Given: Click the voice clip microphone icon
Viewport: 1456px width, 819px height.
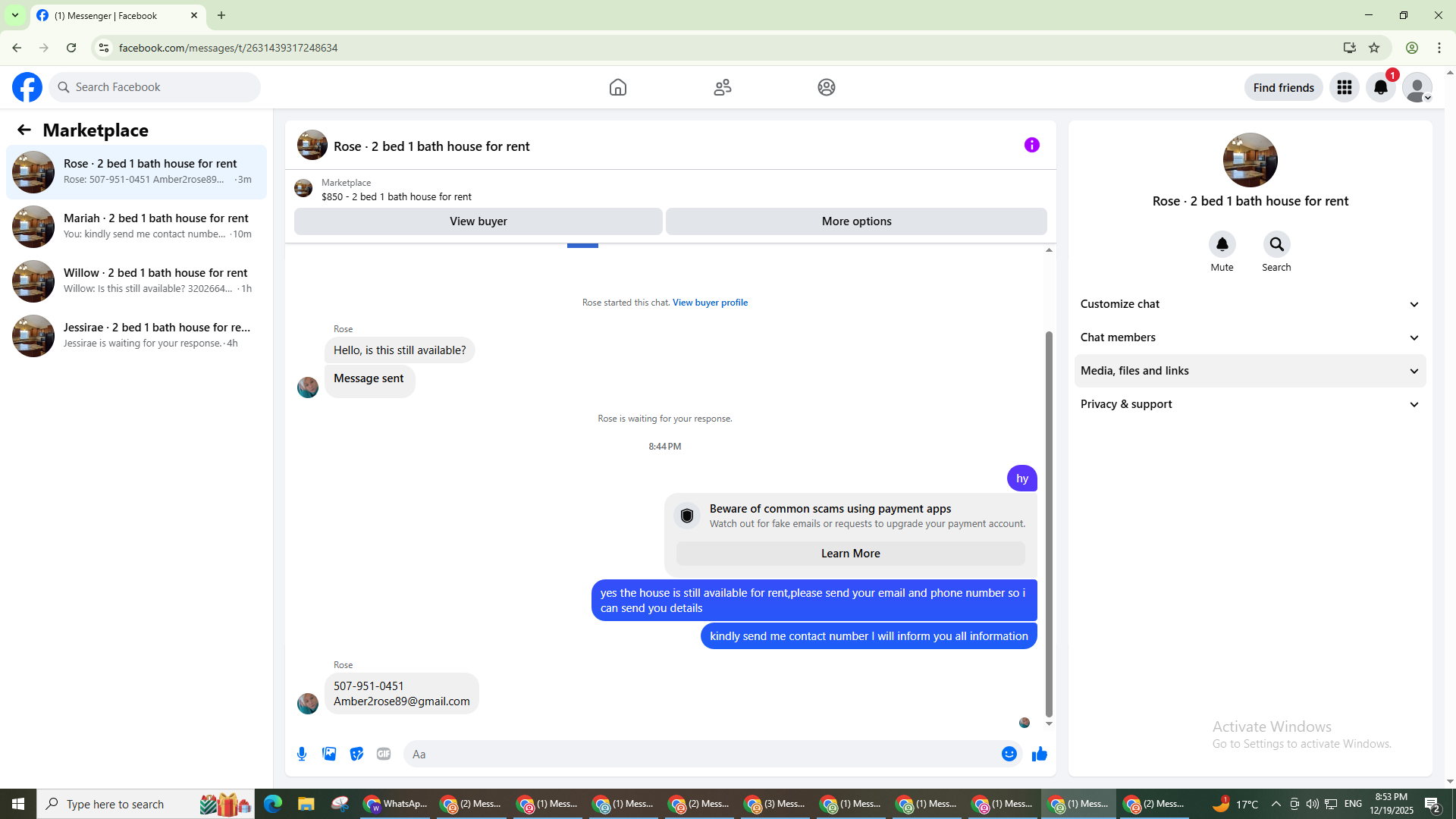Looking at the screenshot, I should [302, 754].
